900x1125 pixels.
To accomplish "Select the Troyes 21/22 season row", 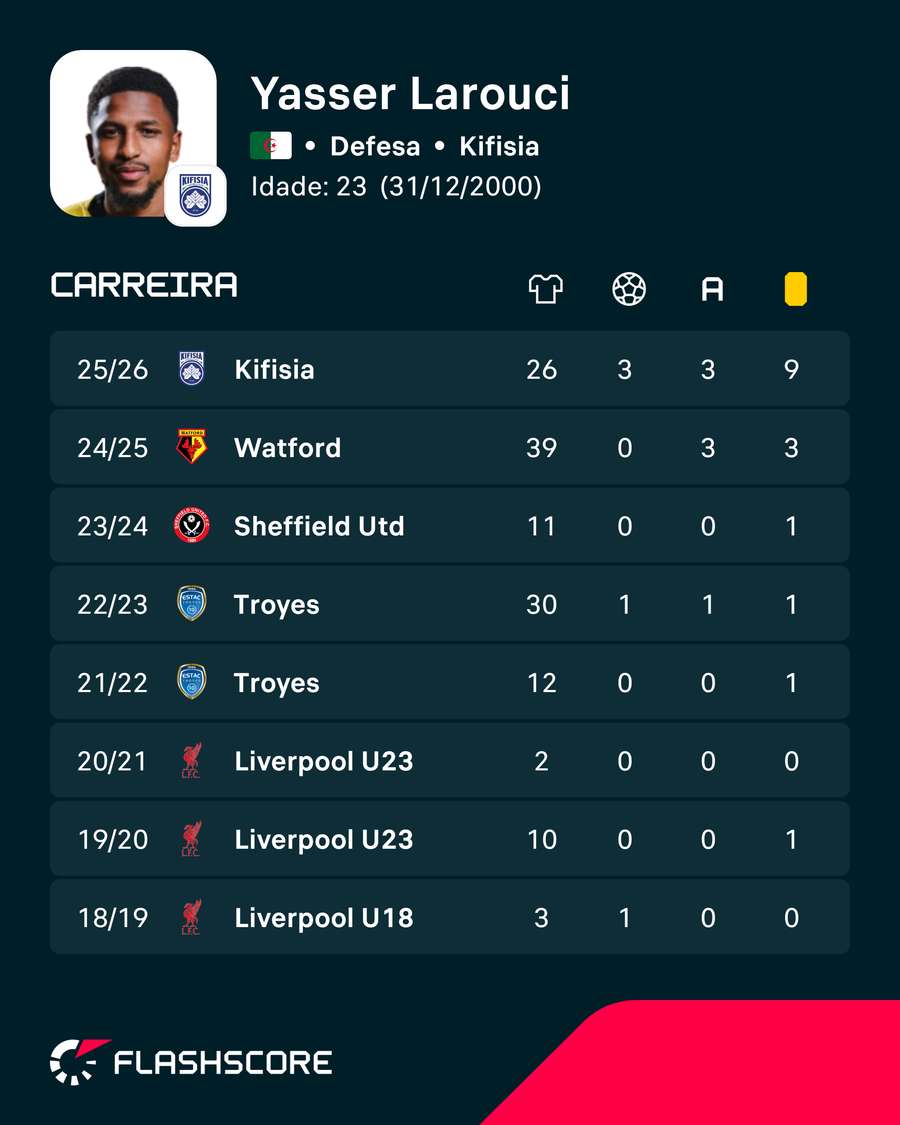I will click(449, 682).
